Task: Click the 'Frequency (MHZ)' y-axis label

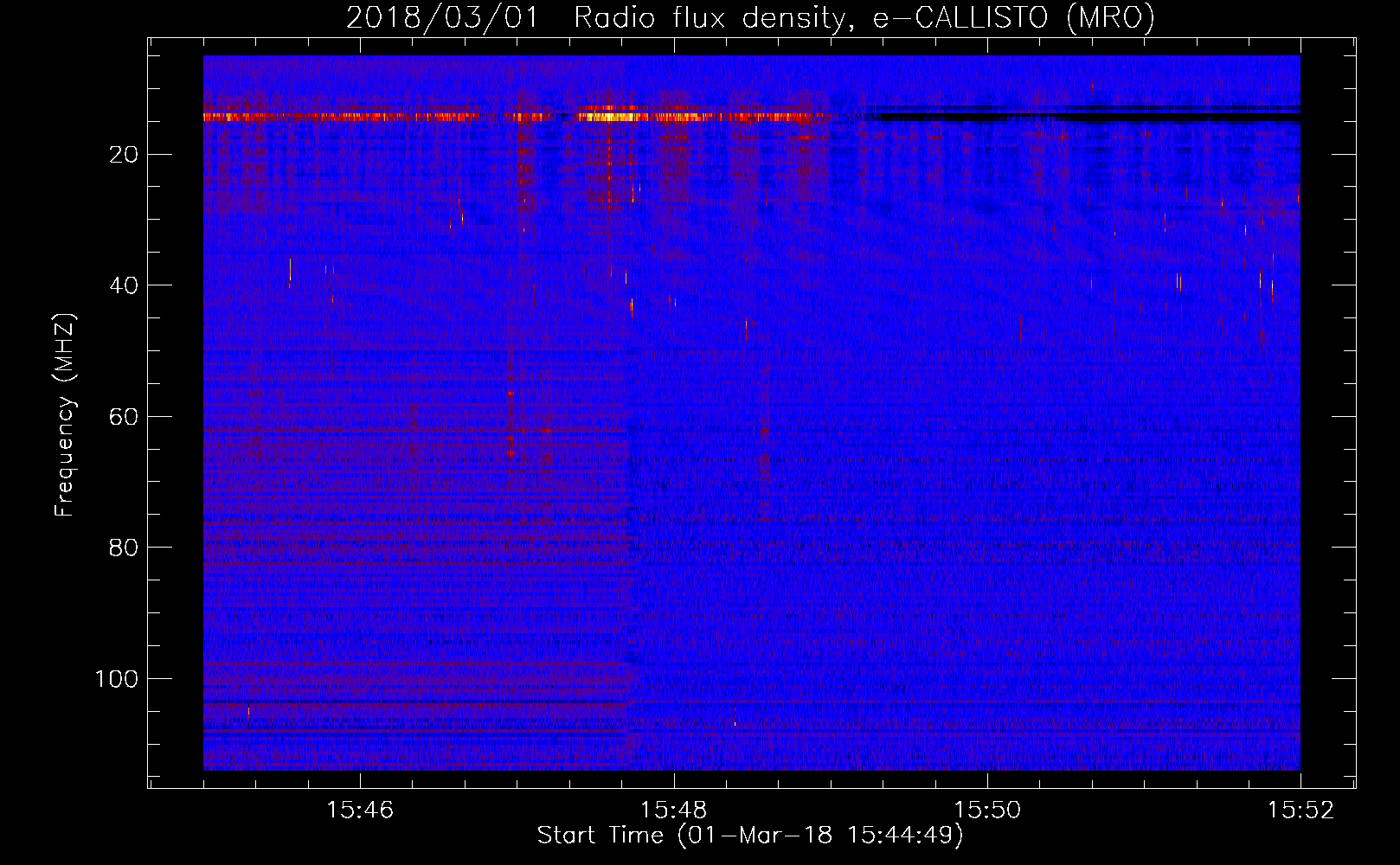Action: 66,415
